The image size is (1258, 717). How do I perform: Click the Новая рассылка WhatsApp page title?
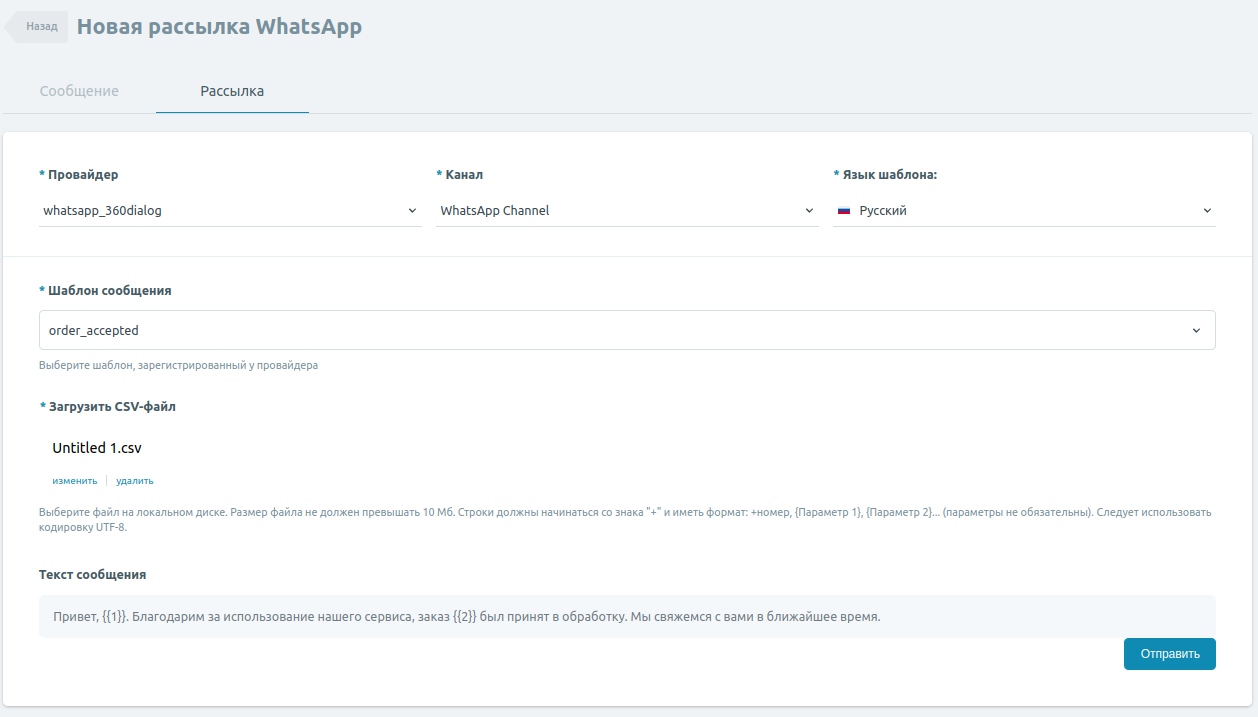pyautogui.click(x=219, y=27)
